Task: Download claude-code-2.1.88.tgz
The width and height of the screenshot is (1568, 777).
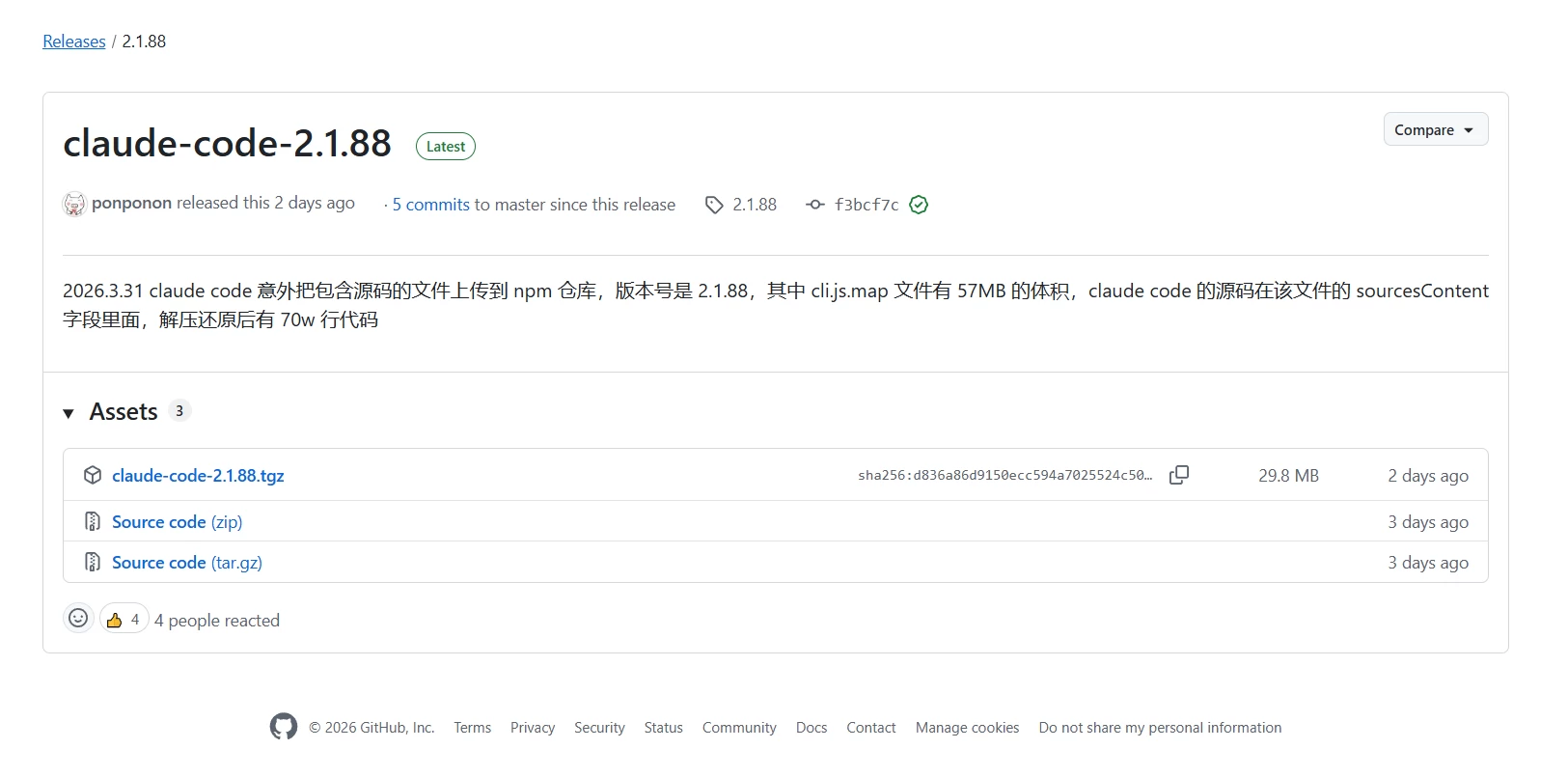Action: tap(198, 475)
